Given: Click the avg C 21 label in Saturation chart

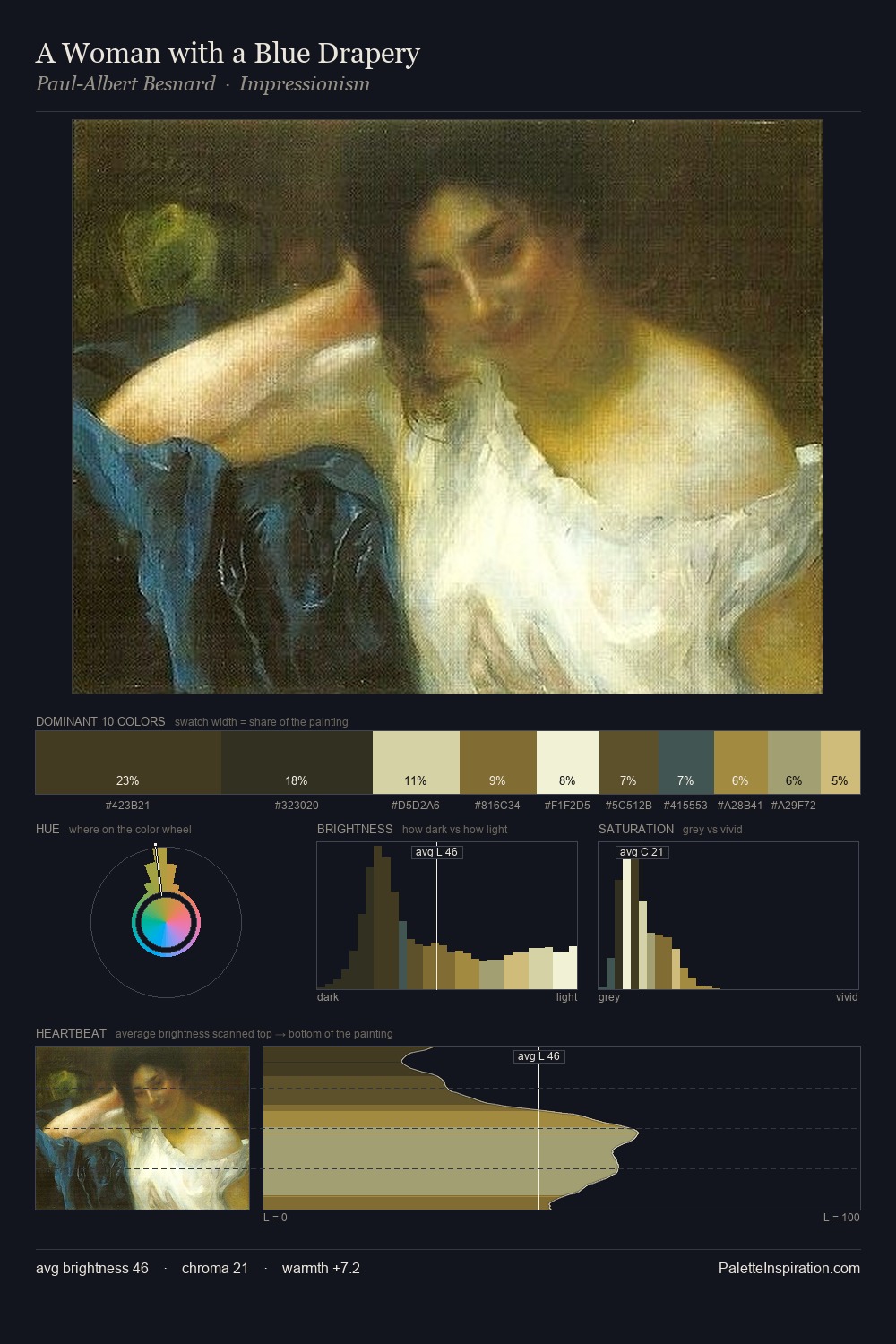Looking at the screenshot, I should point(642,852).
